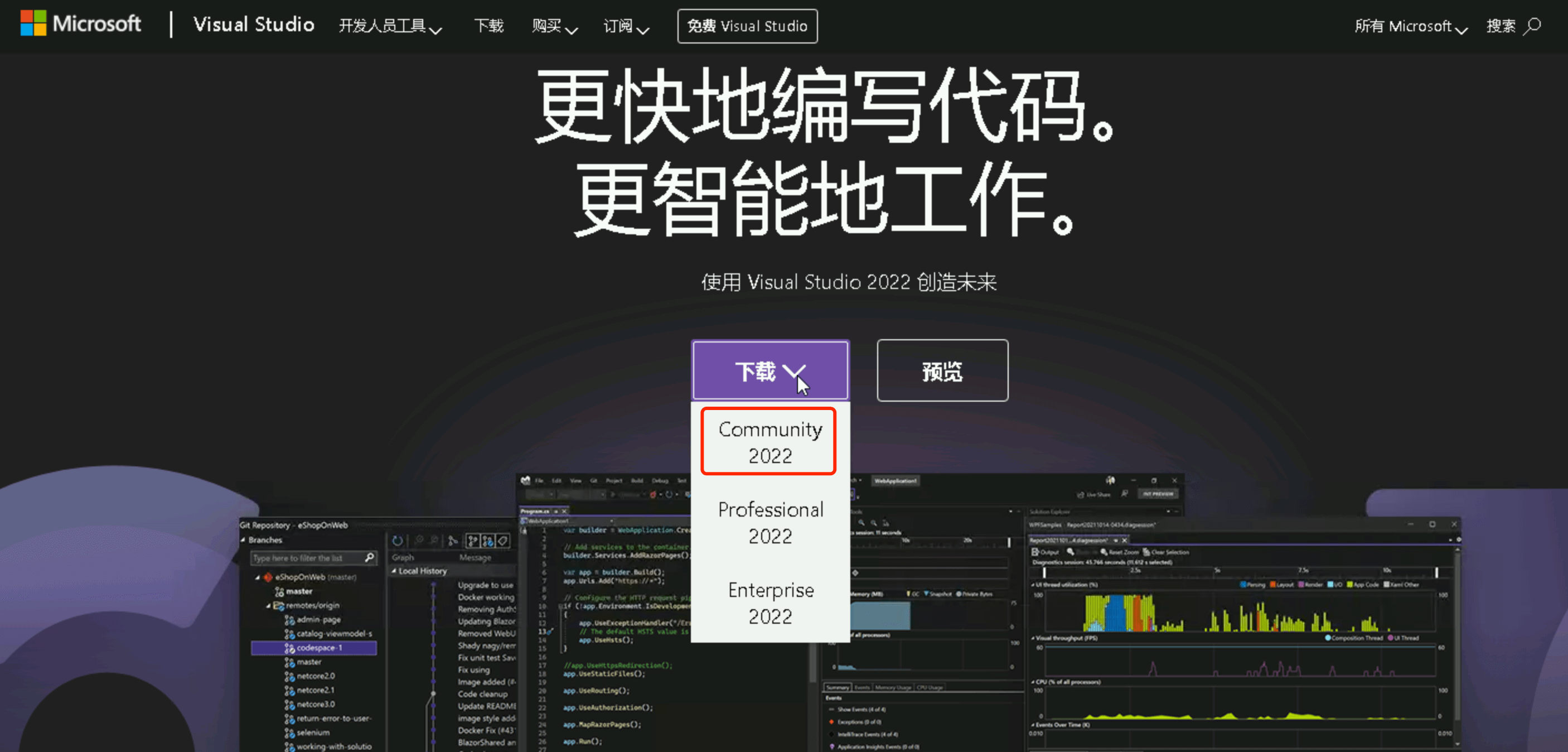Open the 所有 Microsoft dropdown
Screen dimensions: 1568x752
coord(1410,26)
